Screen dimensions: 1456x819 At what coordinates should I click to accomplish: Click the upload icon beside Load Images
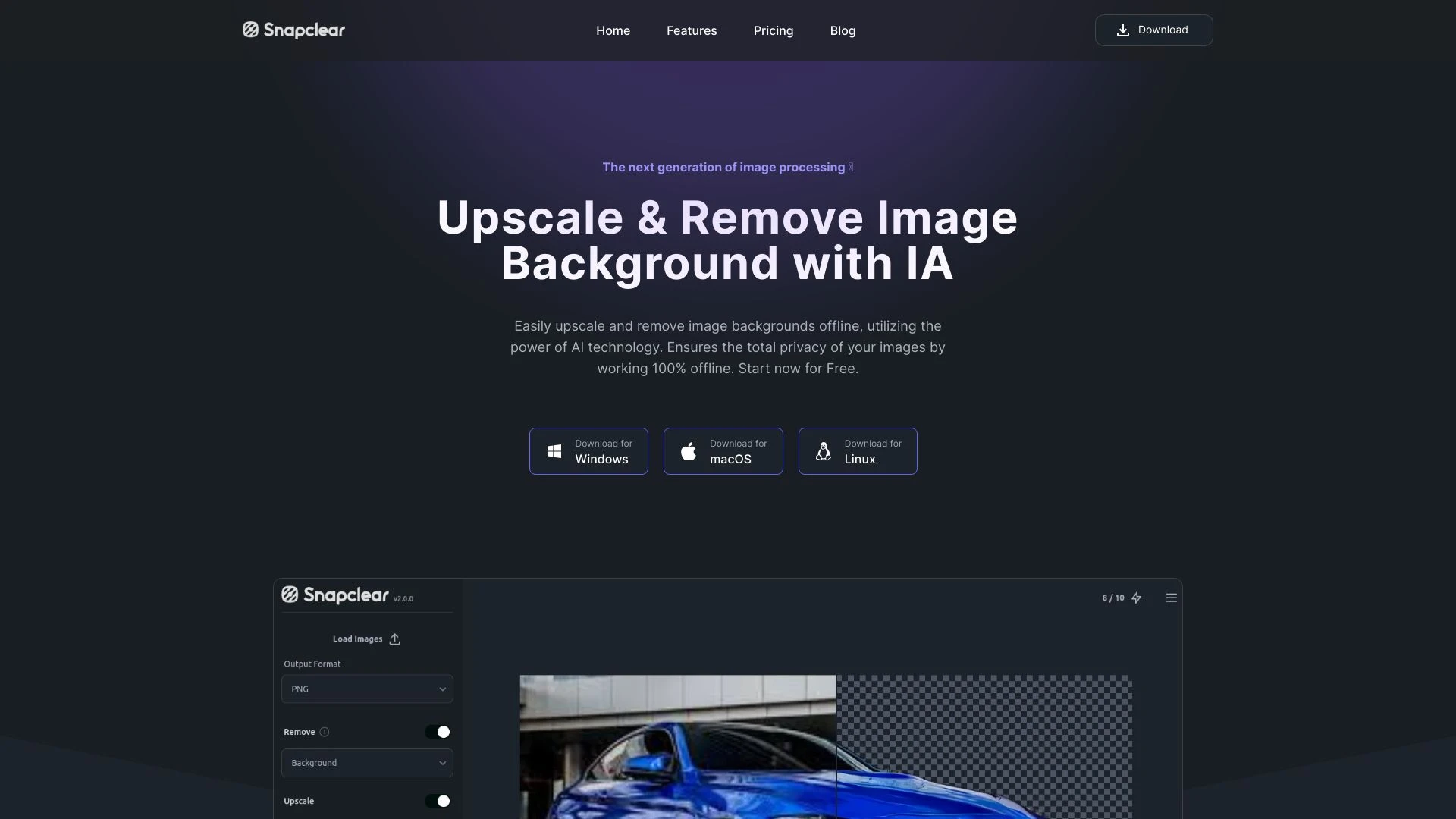[x=395, y=639]
